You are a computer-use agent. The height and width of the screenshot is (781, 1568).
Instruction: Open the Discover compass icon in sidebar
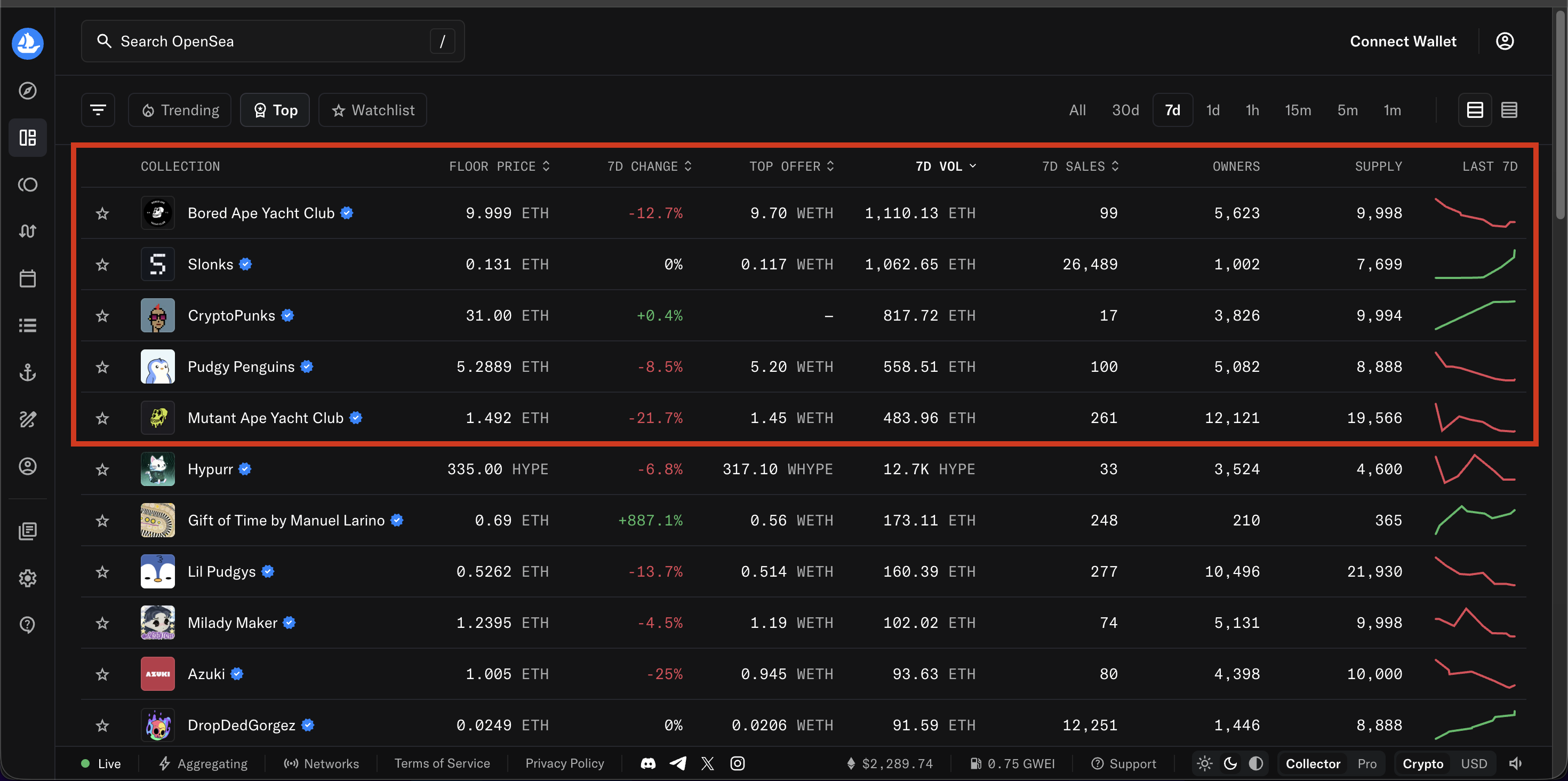[x=27, y=91]
